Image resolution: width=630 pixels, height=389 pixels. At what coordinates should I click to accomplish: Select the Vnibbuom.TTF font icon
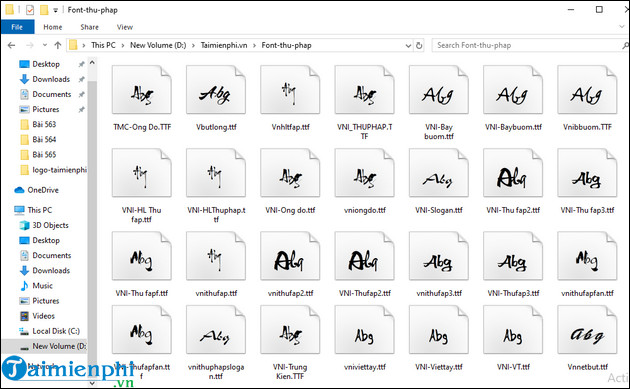click(587, 90)
